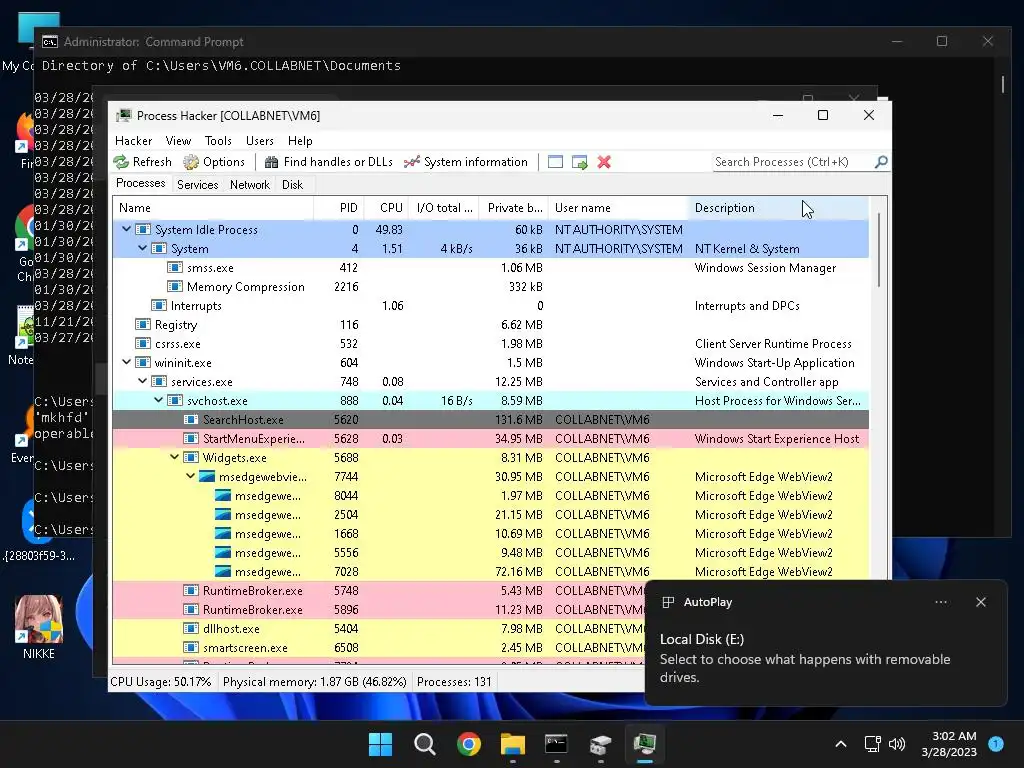Open Find handles or DLLs
1024x768 pixels.
328,162
